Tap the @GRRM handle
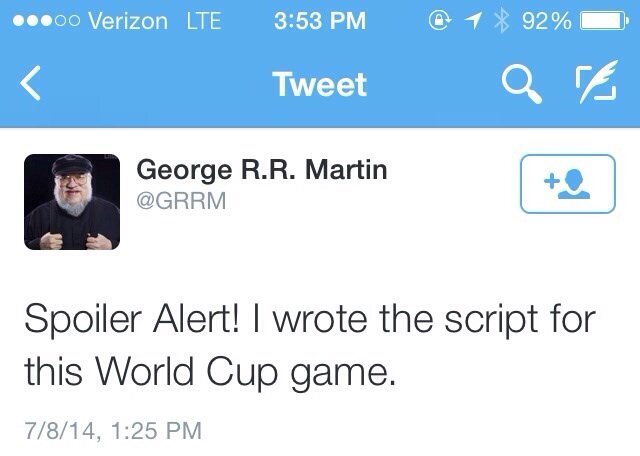This screenshot has width=640, height=456. [183, 201]
